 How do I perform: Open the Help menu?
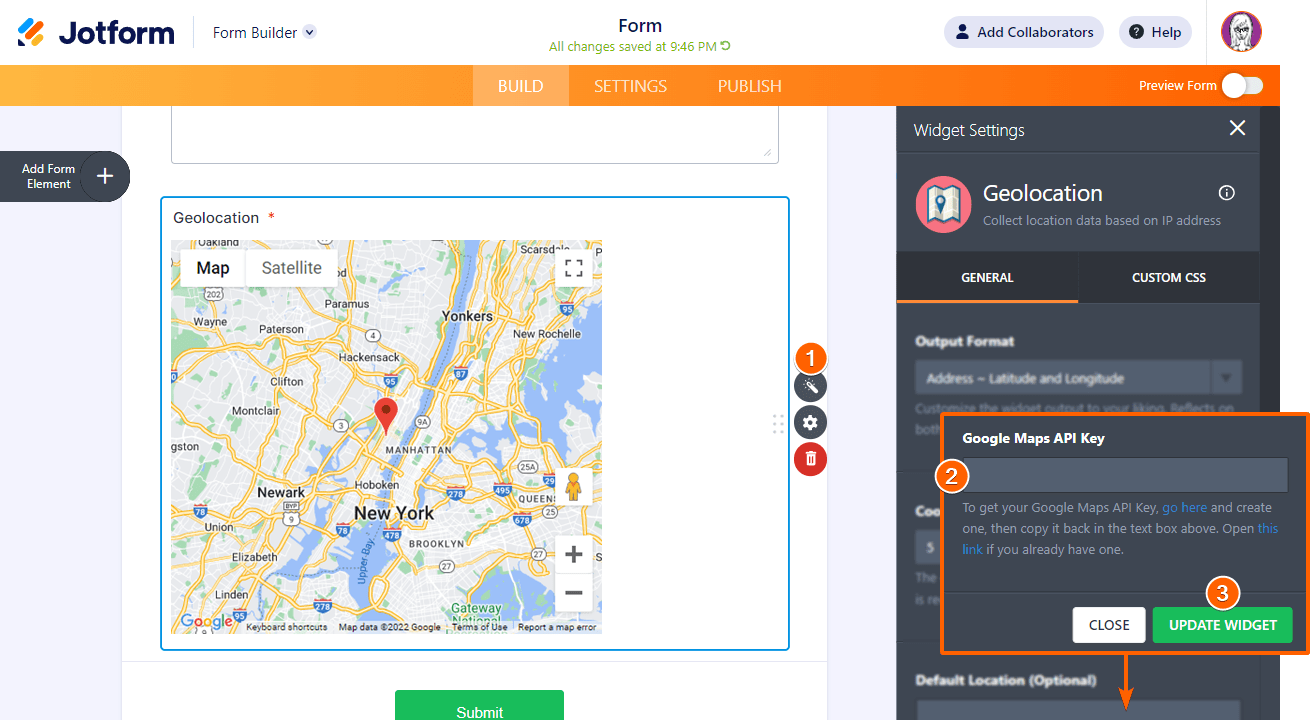click(x=1155, y=32)
